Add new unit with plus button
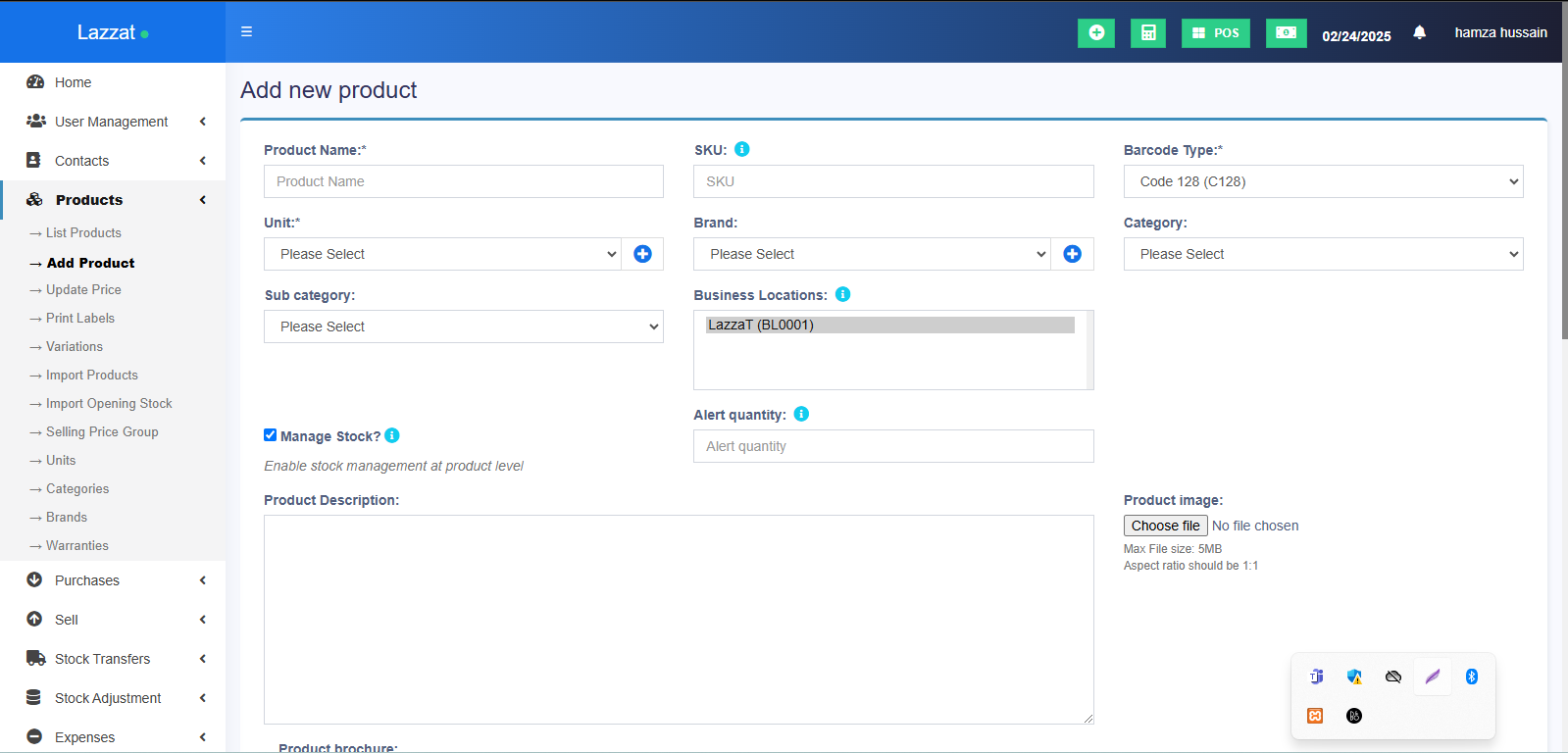 pos(642,254)
